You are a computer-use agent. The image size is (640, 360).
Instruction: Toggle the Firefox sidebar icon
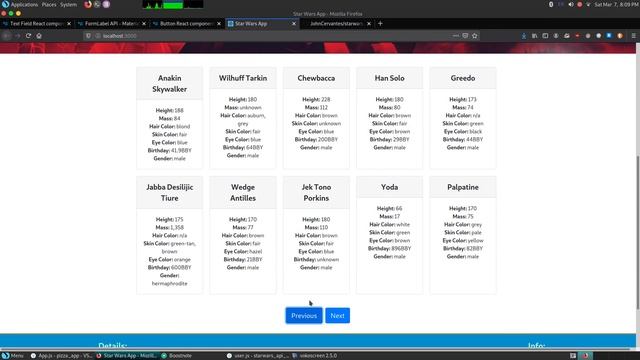pyautogui.click(x=545, y=36)
